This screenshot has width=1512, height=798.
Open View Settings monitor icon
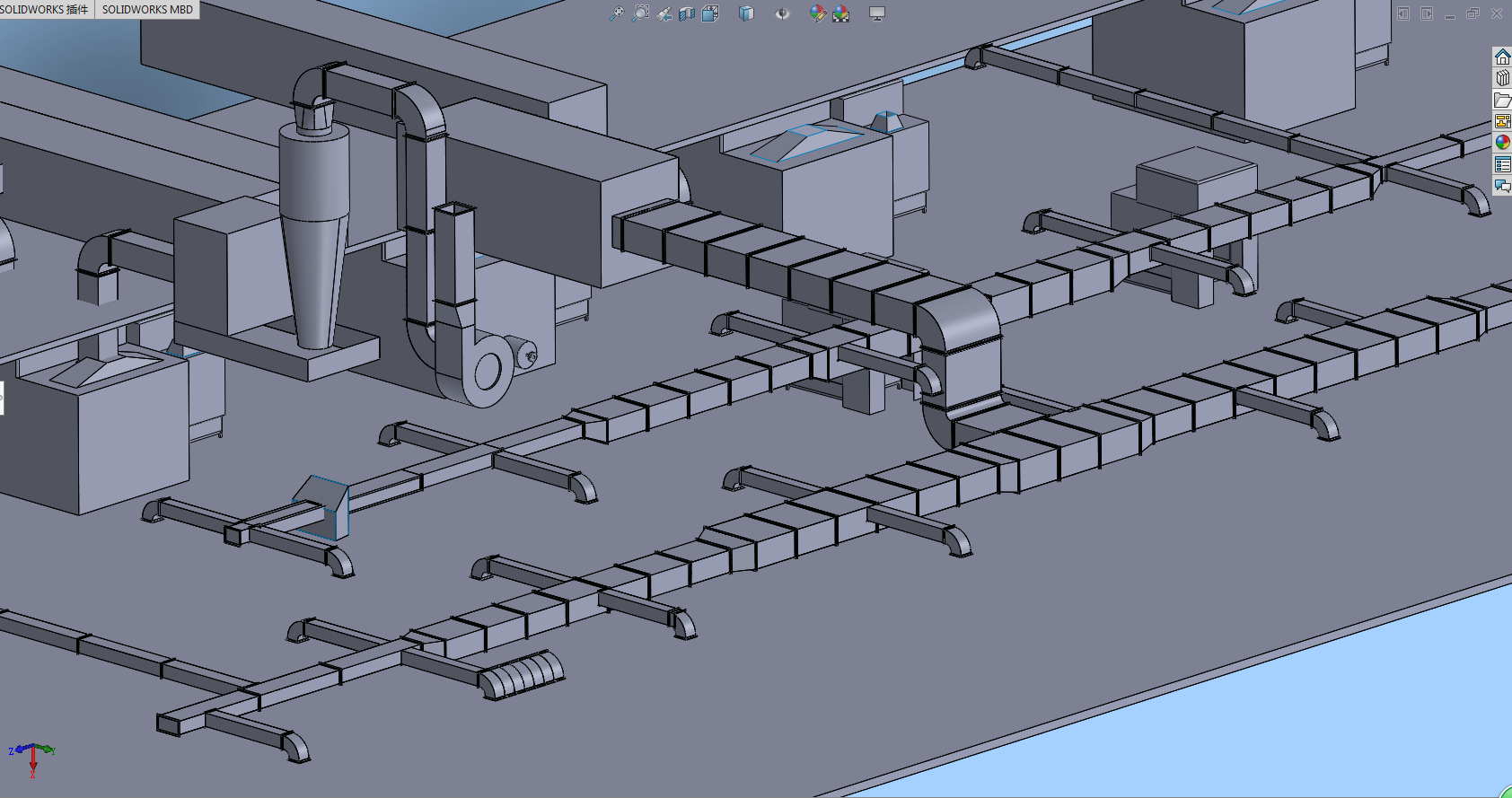click(877, 13)
